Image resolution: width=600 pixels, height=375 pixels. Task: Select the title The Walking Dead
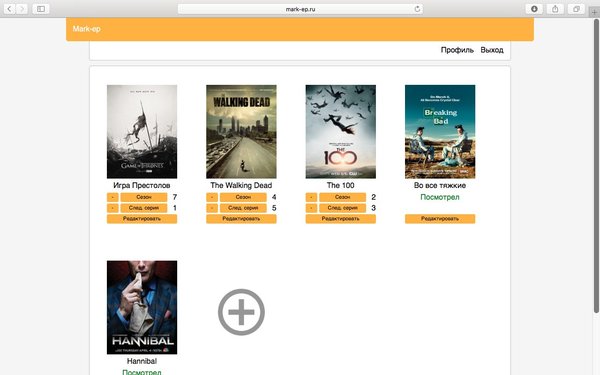click(241, 185)
